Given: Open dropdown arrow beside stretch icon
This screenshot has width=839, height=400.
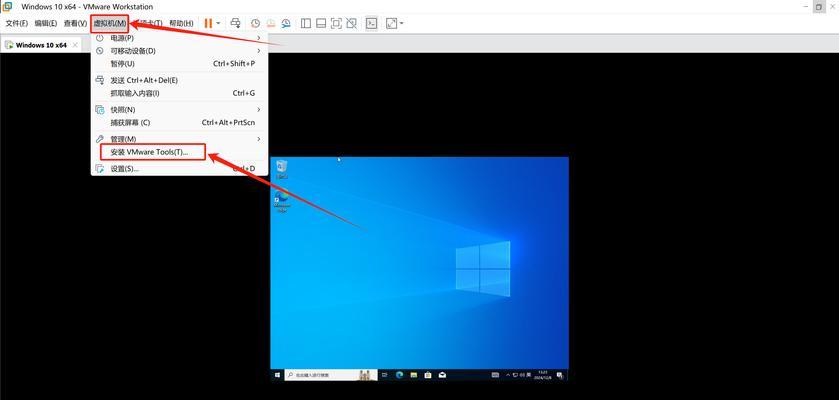Looking at the screenshot, I should [x=402, y=24].
